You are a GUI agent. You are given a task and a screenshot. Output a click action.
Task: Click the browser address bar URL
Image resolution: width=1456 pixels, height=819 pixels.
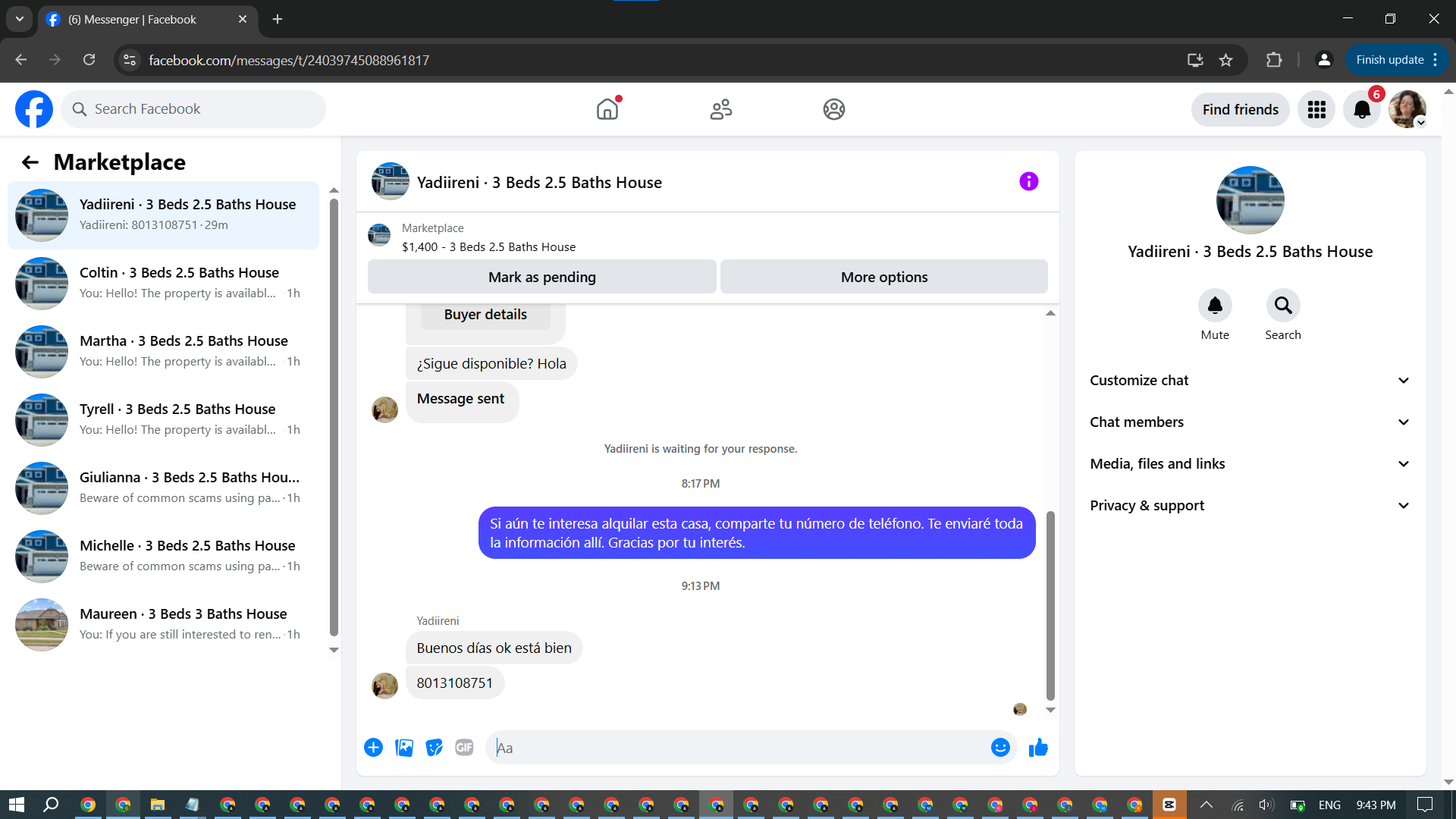(289, 60)
